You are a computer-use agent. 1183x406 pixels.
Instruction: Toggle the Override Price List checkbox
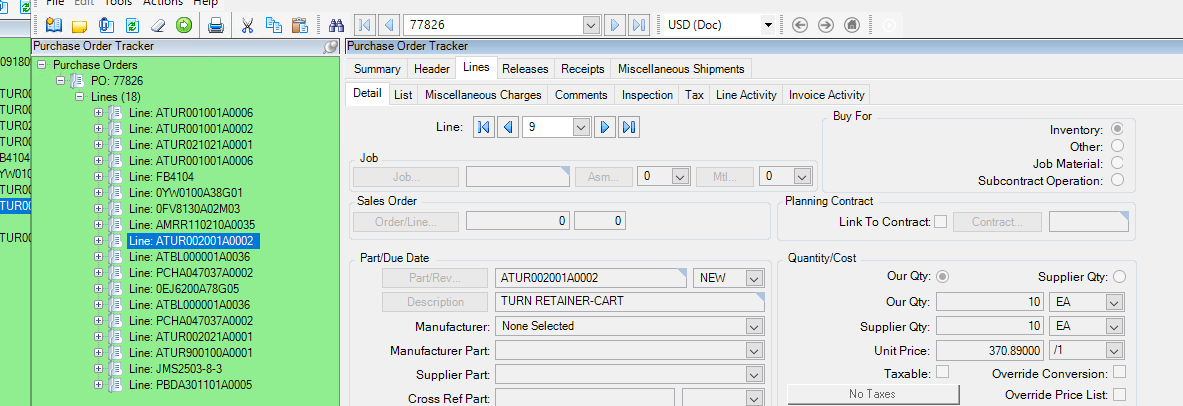[1120, 394]
